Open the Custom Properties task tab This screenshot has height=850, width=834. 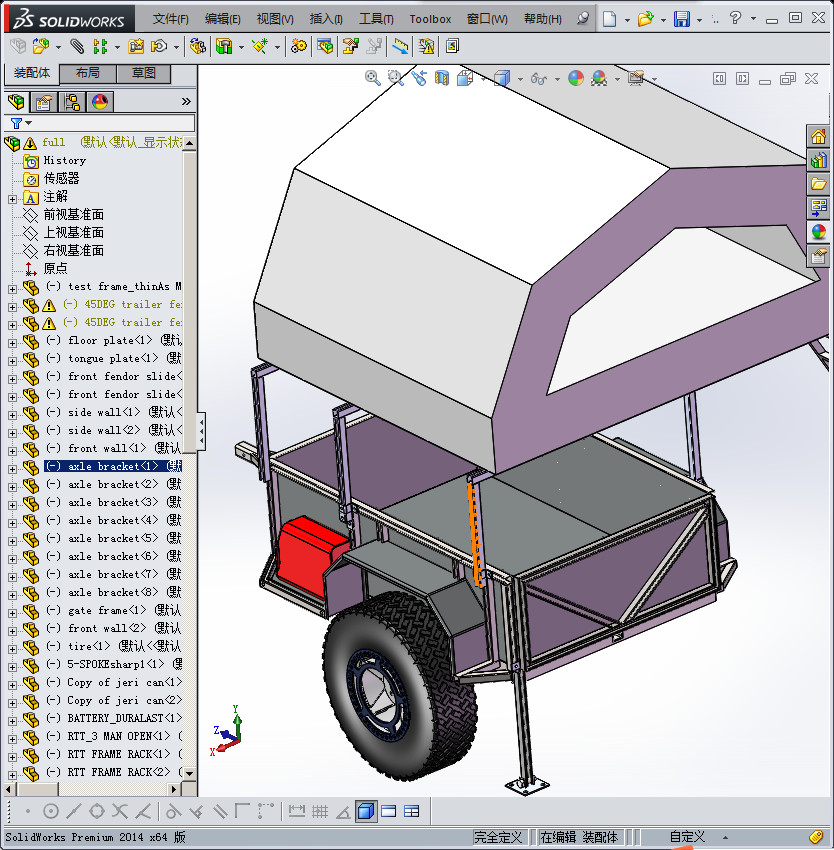click(818, 256)
